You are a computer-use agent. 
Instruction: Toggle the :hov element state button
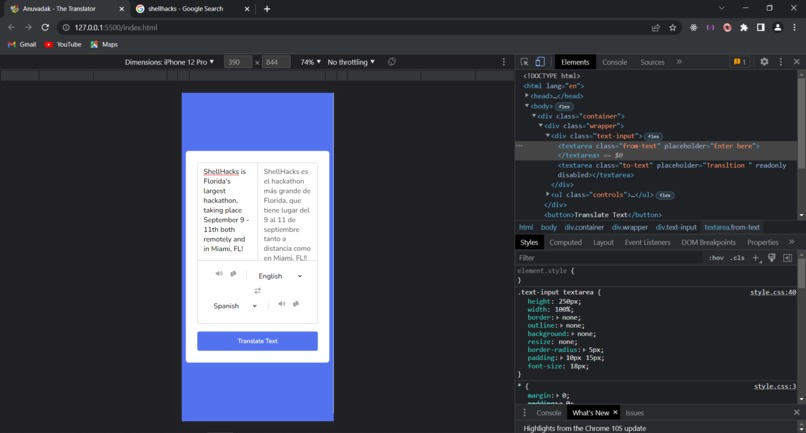pos(716,258)
